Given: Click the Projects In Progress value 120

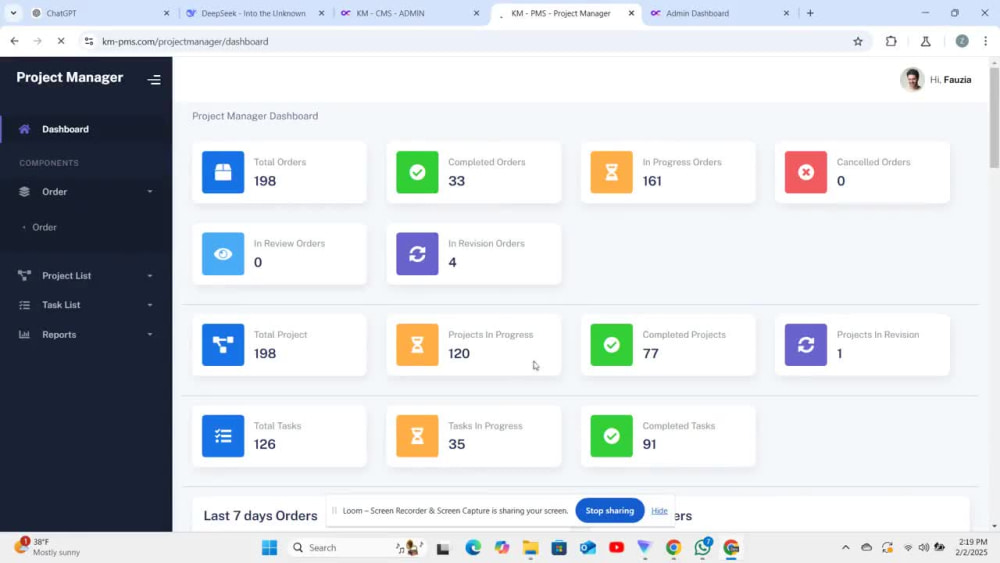Looking at the screenshot, I should click(459, 353).
